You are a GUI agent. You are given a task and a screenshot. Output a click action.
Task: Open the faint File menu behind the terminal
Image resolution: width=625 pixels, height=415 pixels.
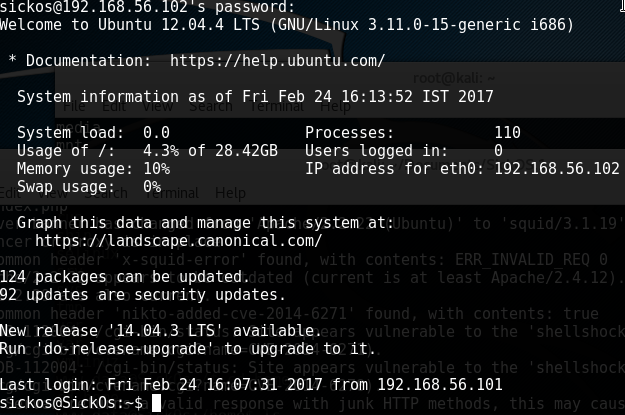pos(73,107)
